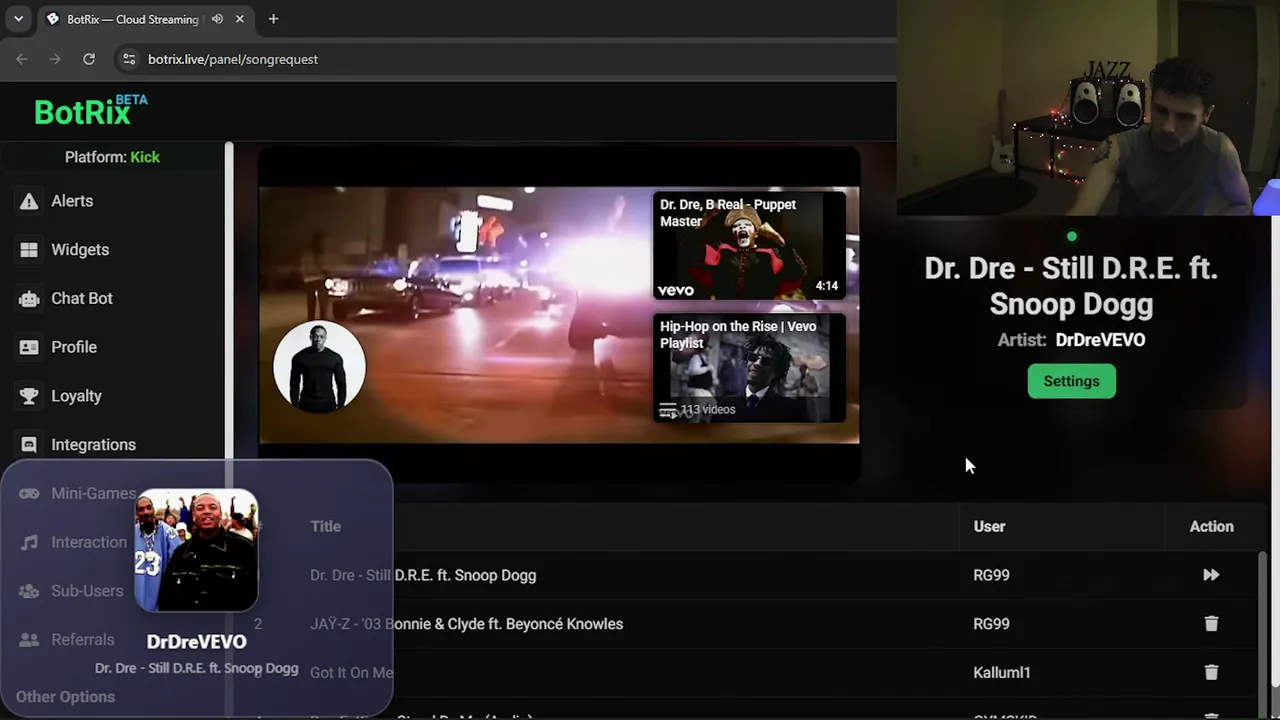The width and height of the screenshot is (1280, 720).
Task: Click the Other Options section heading
Action: (x=65, y=697)
